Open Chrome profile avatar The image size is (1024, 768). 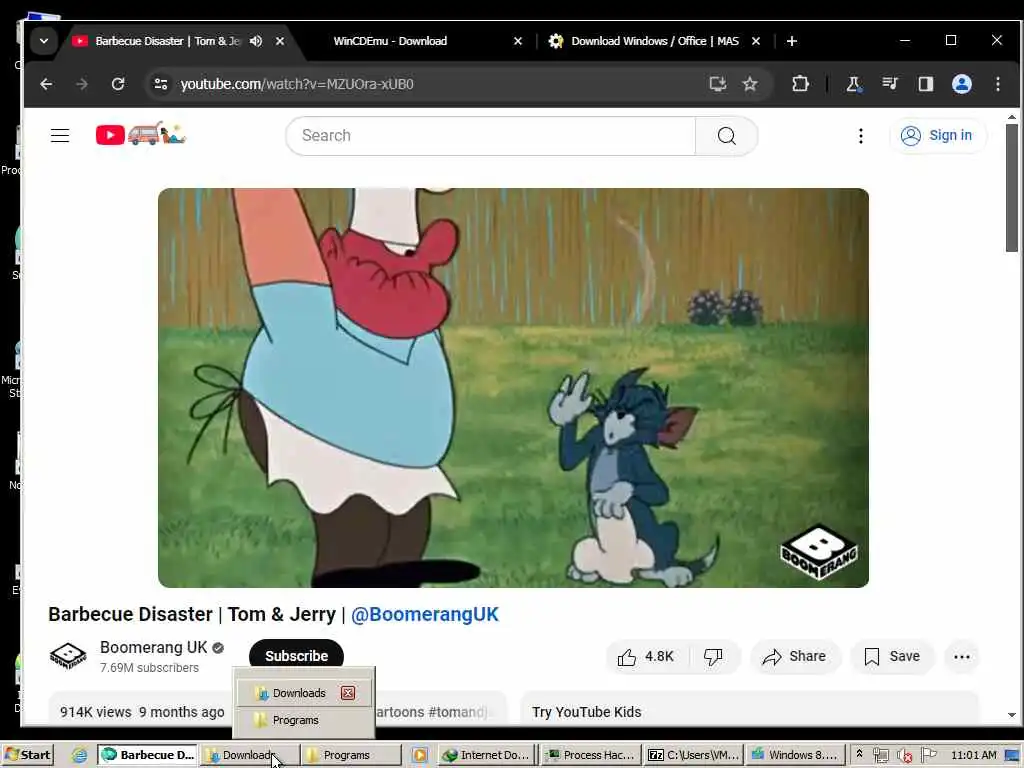pyautogui.click(x=961, y=84)
